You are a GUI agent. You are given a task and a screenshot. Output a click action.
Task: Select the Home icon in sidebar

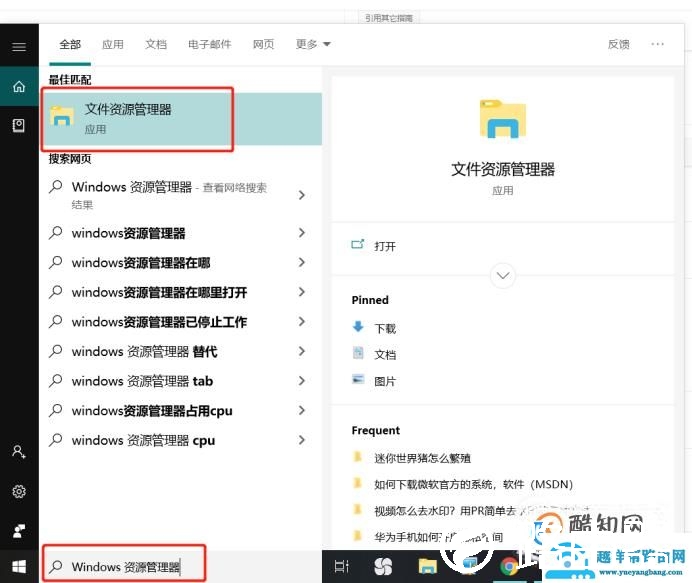[x=19, y=87]
